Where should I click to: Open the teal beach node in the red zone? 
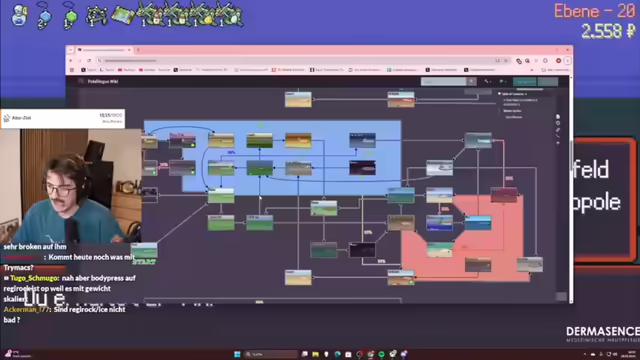click(439, 250)
